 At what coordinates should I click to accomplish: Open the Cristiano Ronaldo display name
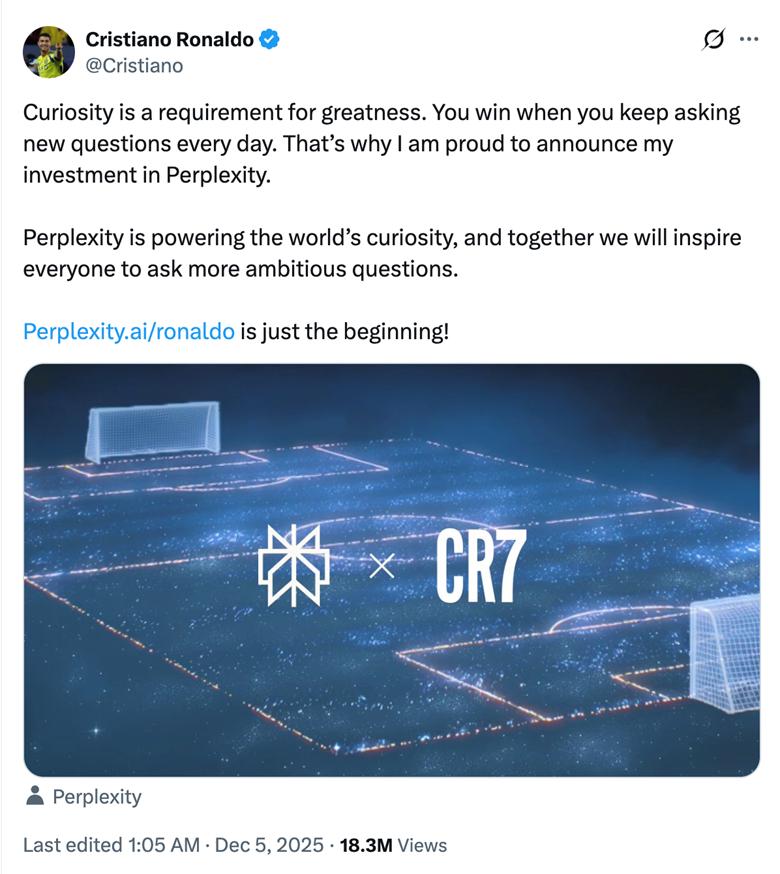pos(169,40)
